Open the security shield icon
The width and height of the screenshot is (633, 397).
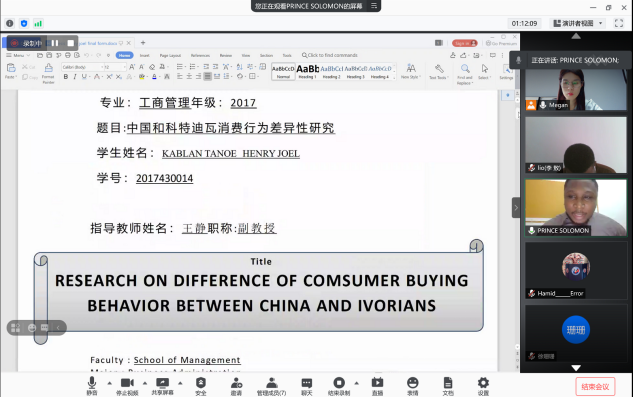pyautogui.click(x=201, y=386)
